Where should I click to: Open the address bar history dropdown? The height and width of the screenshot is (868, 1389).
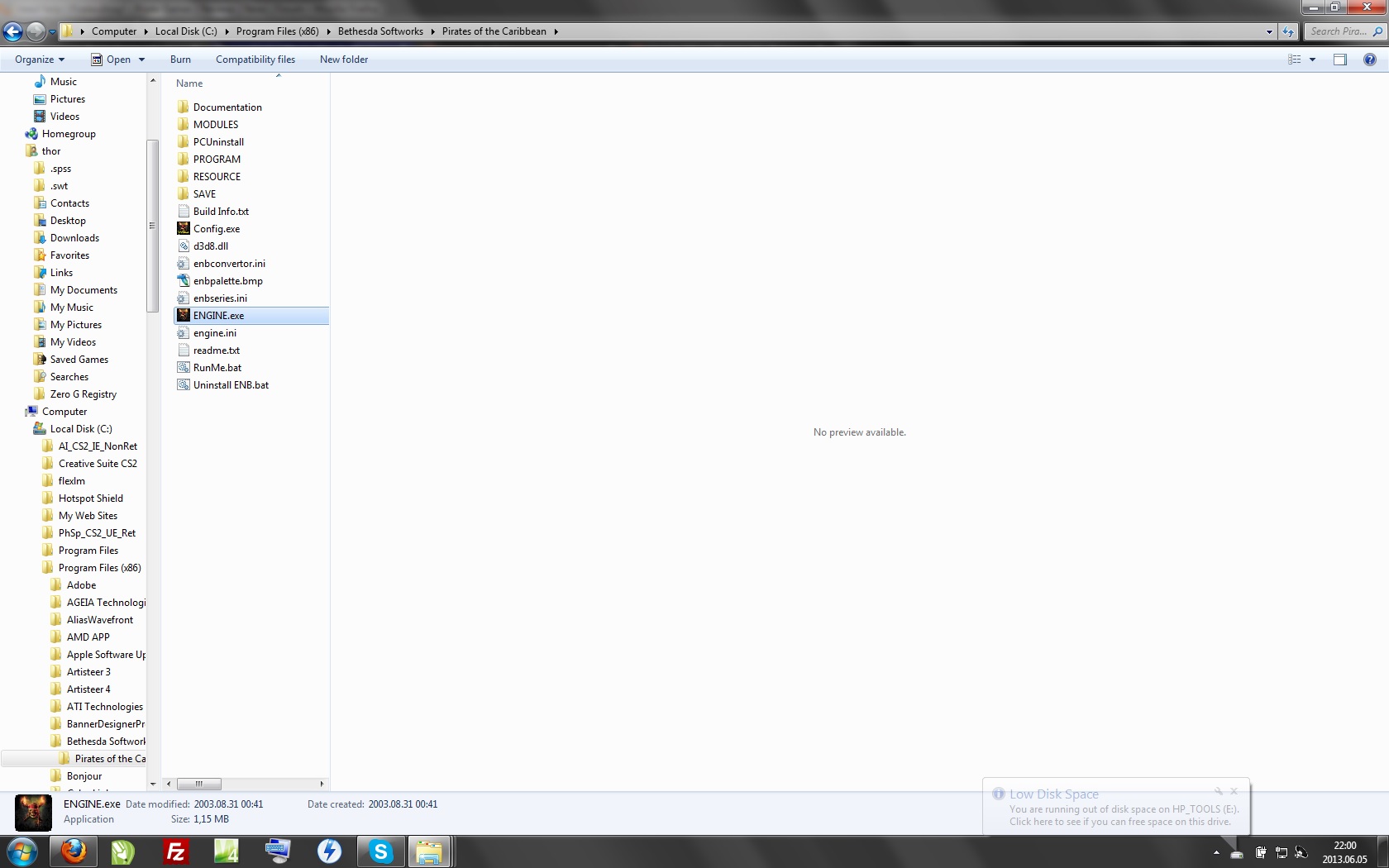1269,31
